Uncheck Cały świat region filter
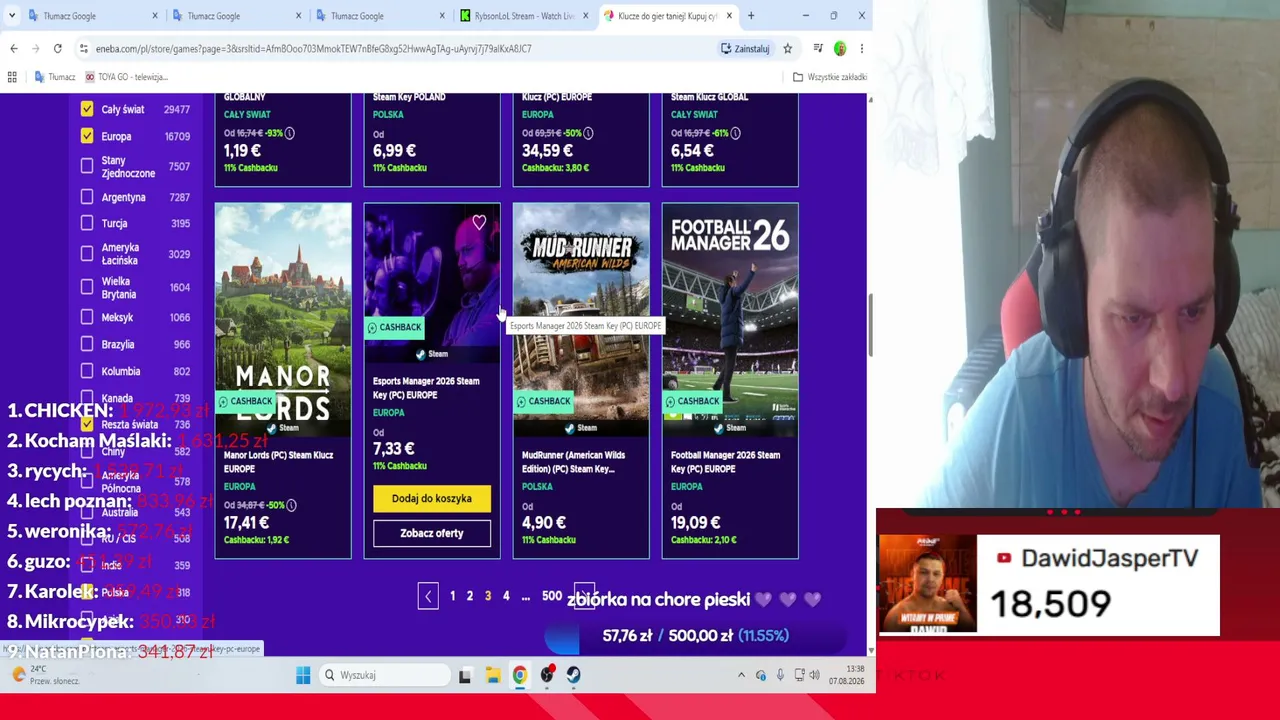 pyautogui.click(x=87, y=109)
